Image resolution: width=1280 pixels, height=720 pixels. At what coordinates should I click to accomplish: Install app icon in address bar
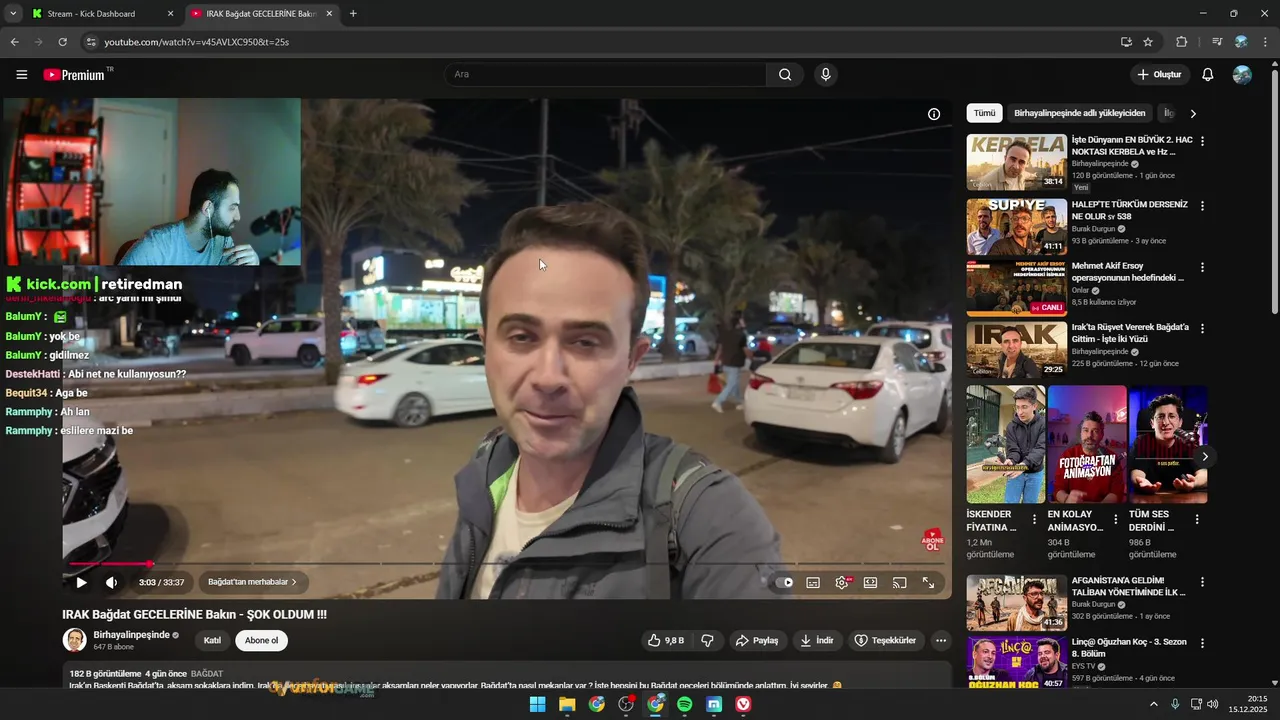1126,42
